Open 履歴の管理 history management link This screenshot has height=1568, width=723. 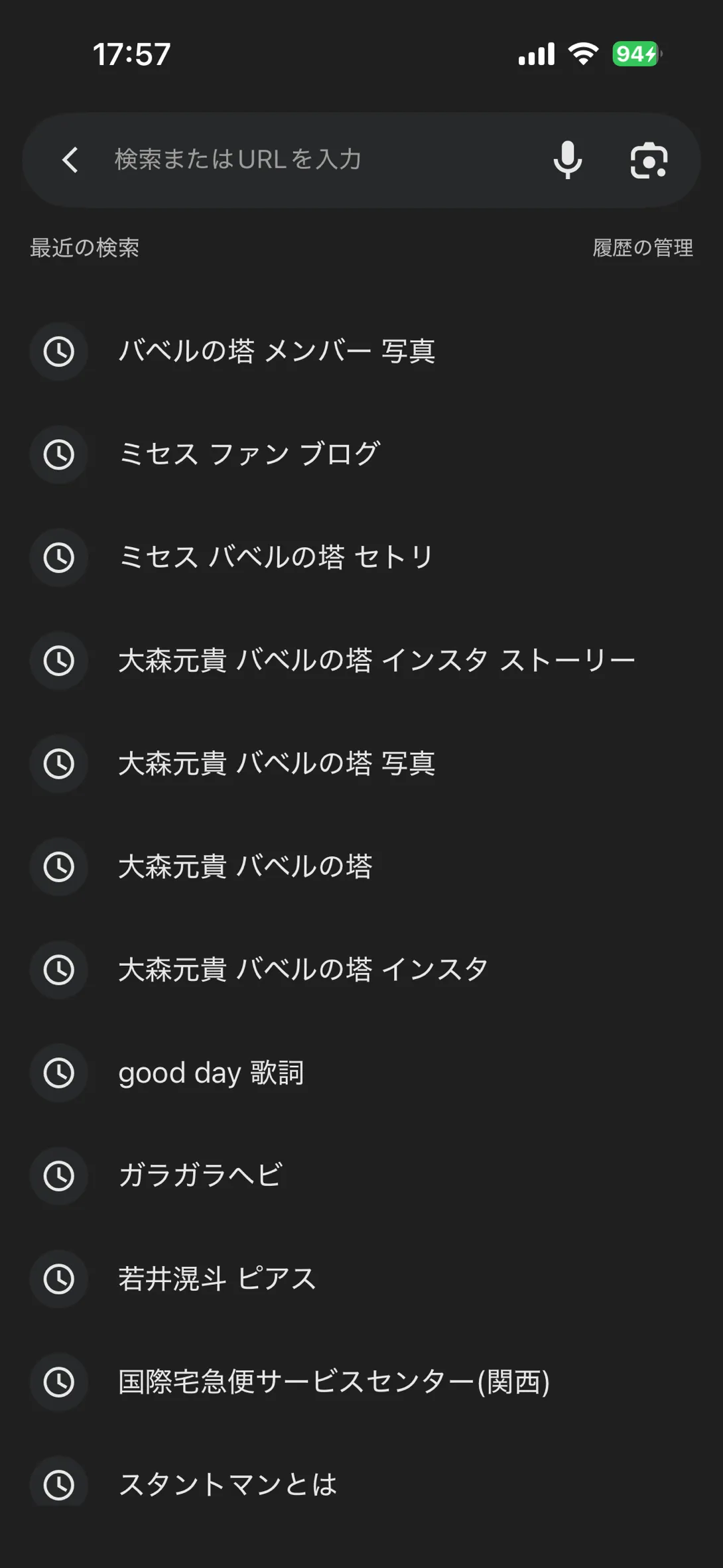click(x=643, y=247)
